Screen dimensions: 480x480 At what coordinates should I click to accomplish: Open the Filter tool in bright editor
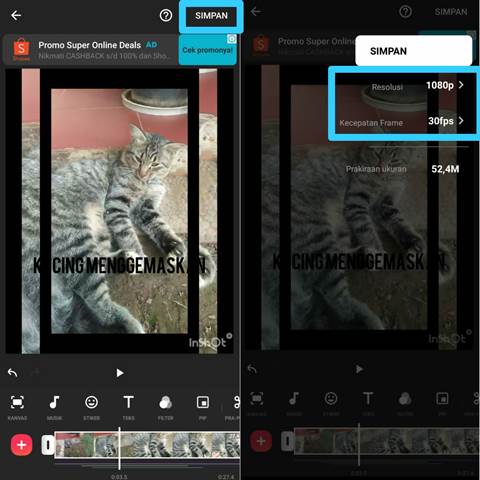pyautogui.click(x=166, y=407)
